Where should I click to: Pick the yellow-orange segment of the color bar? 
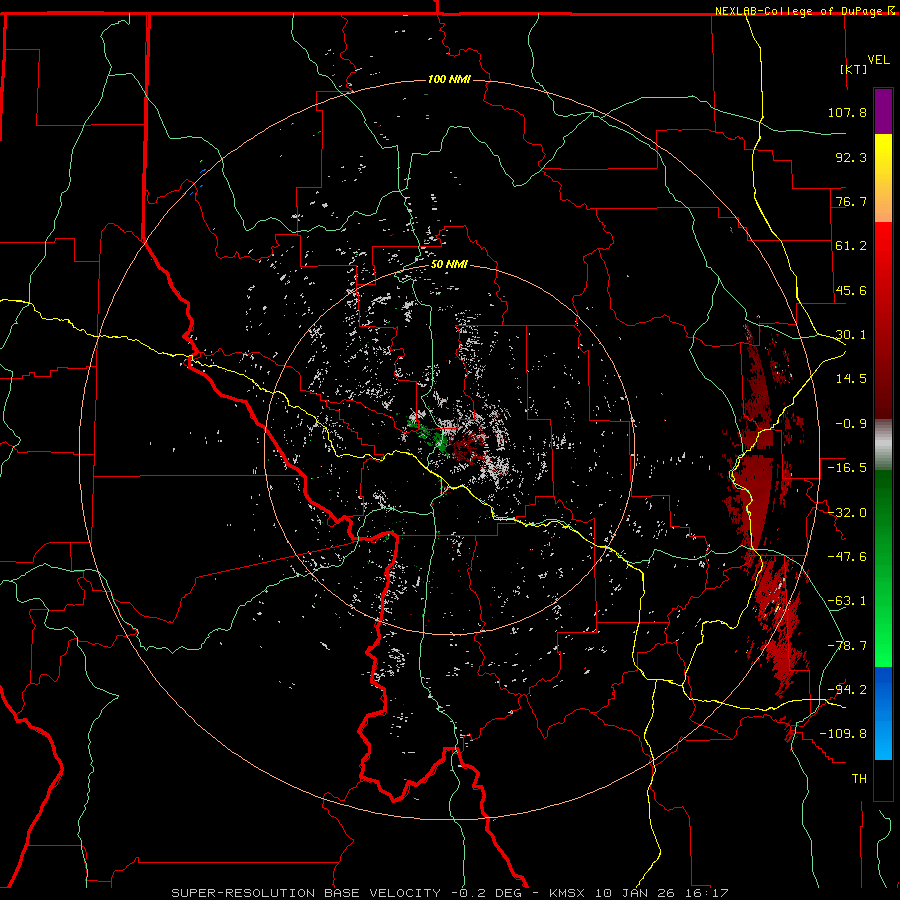(x=883, y=178)
